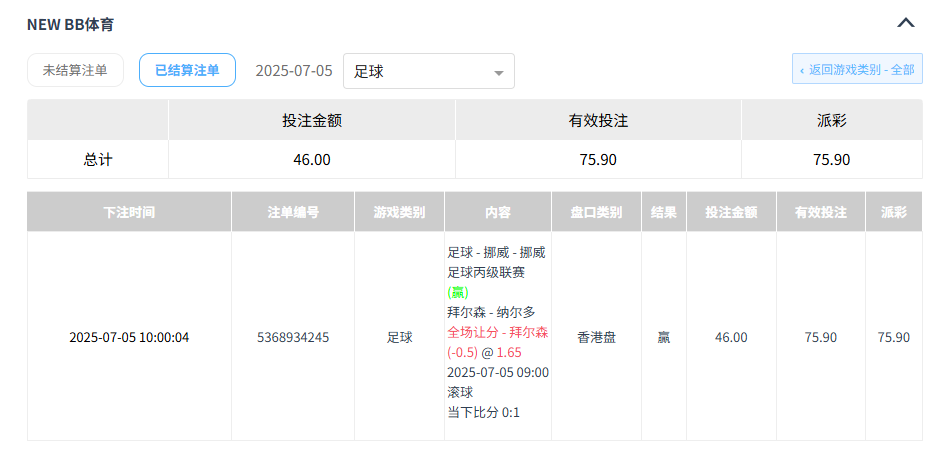Switch to 未结算注单 tab
This screenshot has height=449, width=937.
pyautogui.click(x=75, y=71)
